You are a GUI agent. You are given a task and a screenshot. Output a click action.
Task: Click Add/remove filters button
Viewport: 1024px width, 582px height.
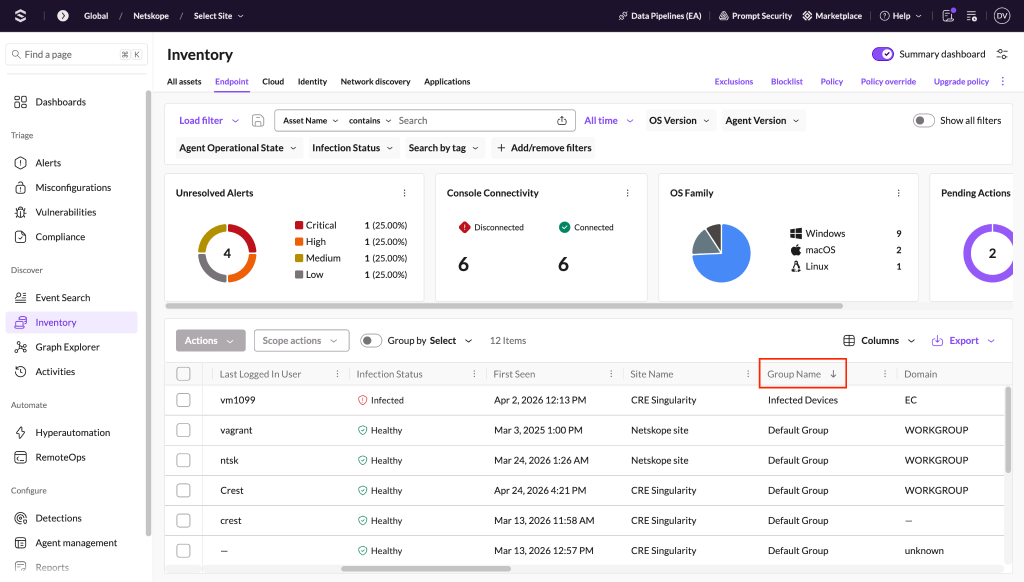pyautogui.click(x=545, y=148)
